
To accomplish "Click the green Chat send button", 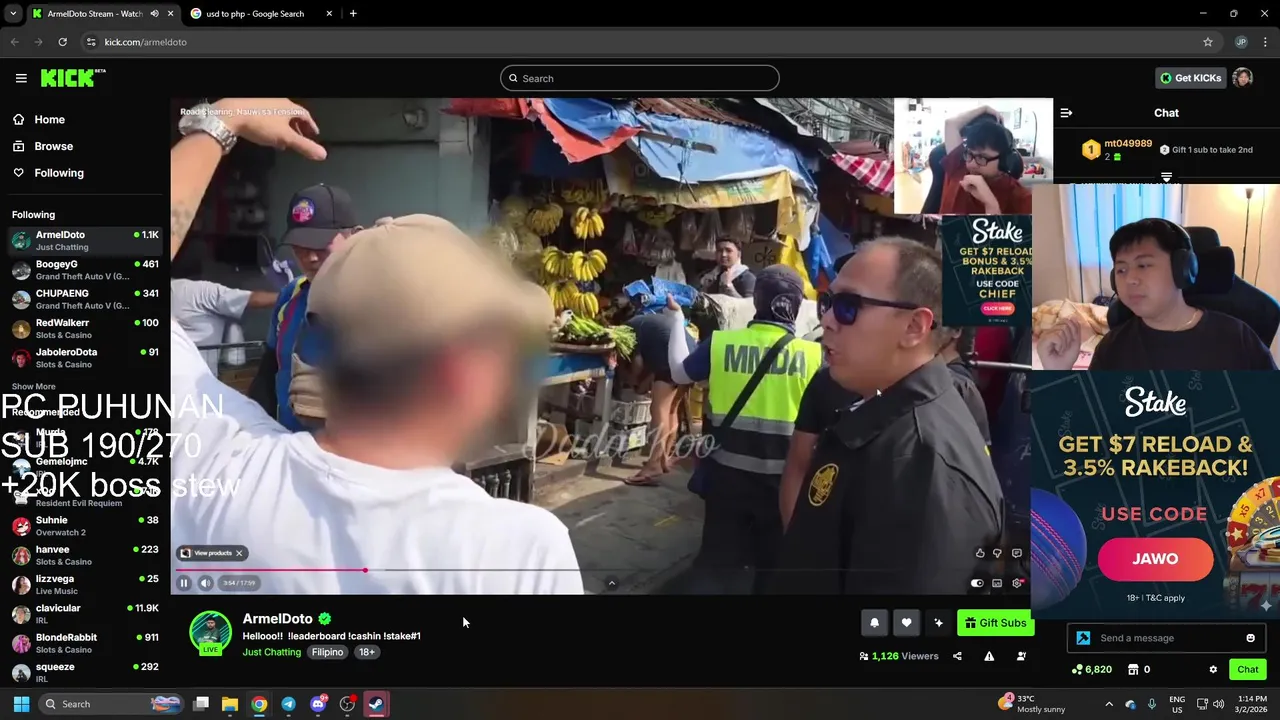I will coord(1248,670).
